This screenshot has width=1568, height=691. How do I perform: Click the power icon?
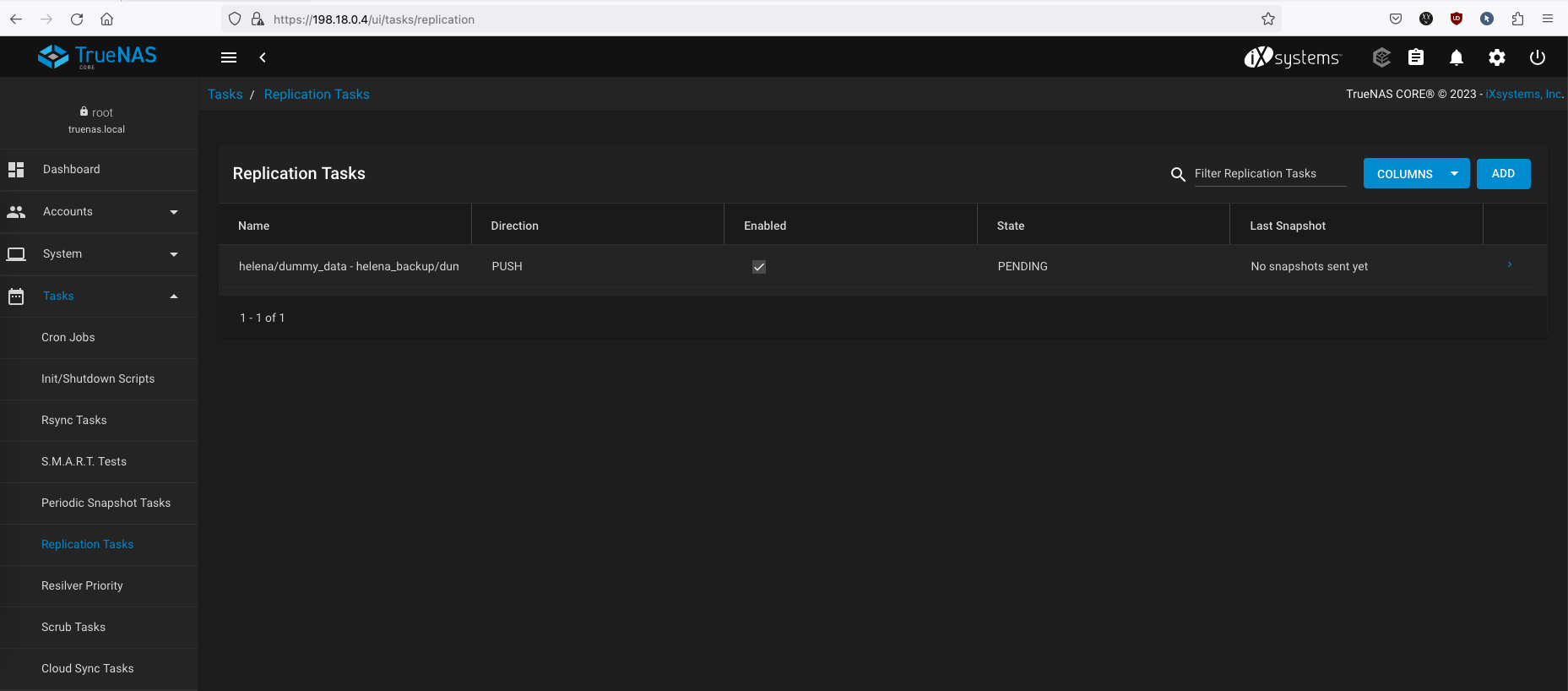tap(1538, 57)
